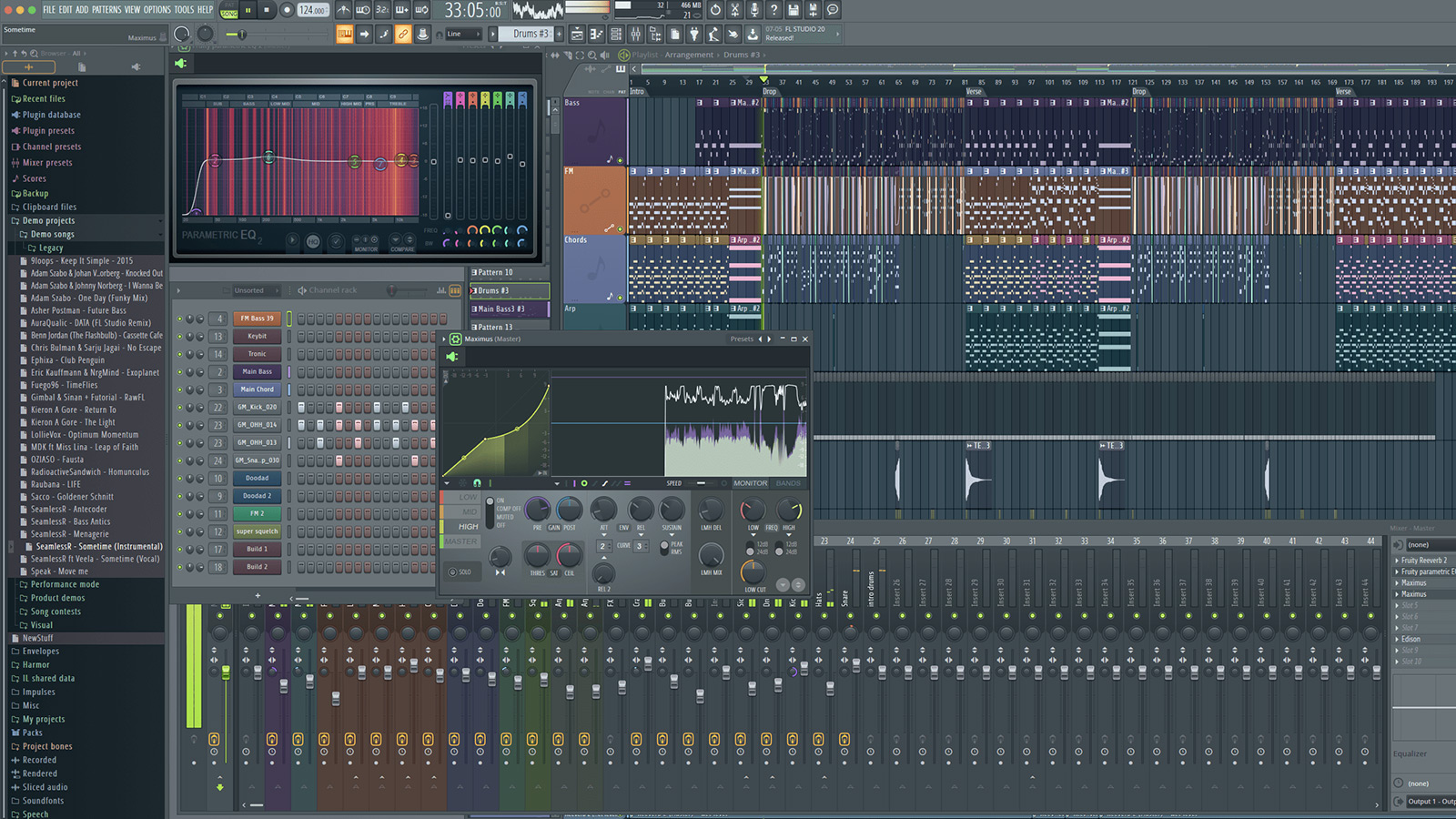This screenshot has width=1456, height=819.
Task: Toggle the FM track mute light in the Playlist
Action: (x=621, y=229)
